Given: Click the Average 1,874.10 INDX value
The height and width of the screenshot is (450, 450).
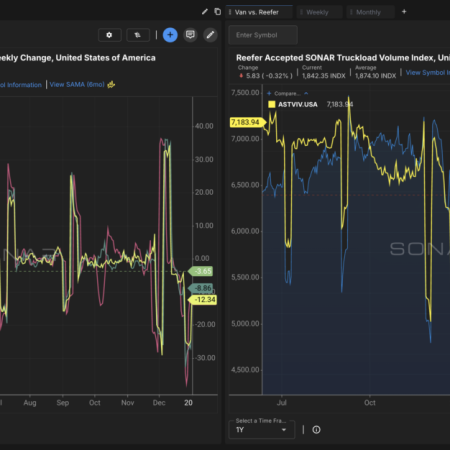Looking at the screenshot, I should [376, 76].
